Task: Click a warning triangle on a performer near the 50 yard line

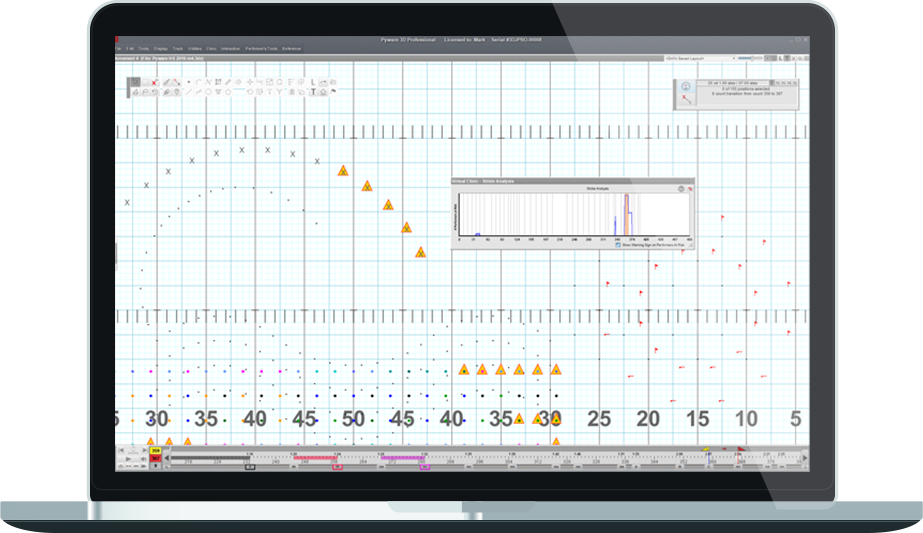Action: coord(343,172)
